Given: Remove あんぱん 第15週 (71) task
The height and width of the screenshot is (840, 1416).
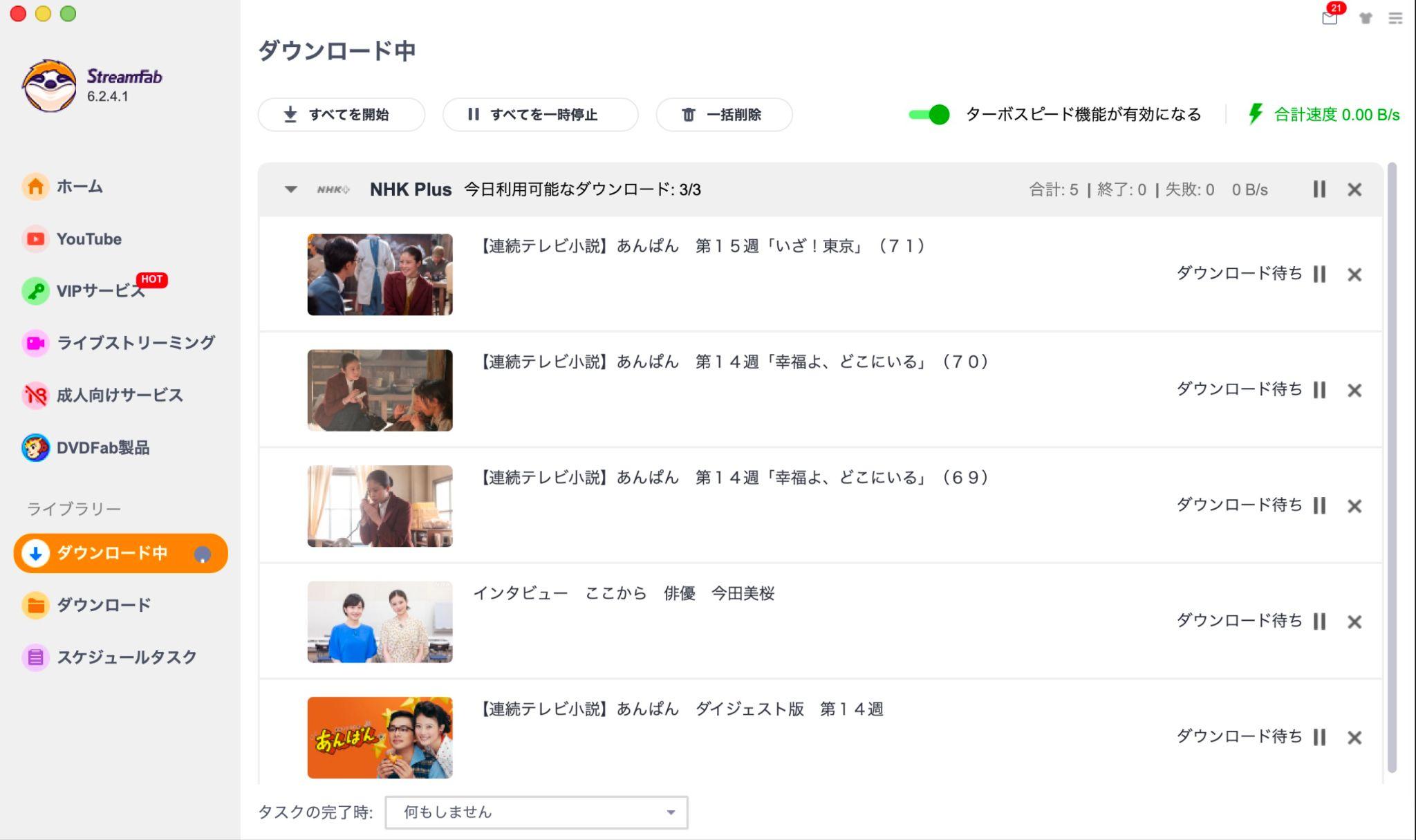Looking at the screenshot, I should click(1354, 274).
